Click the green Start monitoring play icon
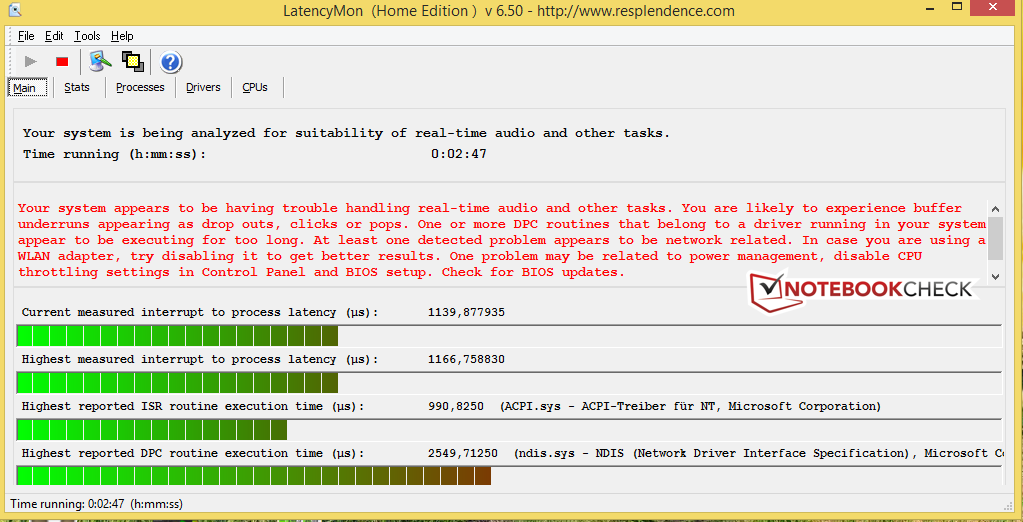1023x522 pixels. 31,61
